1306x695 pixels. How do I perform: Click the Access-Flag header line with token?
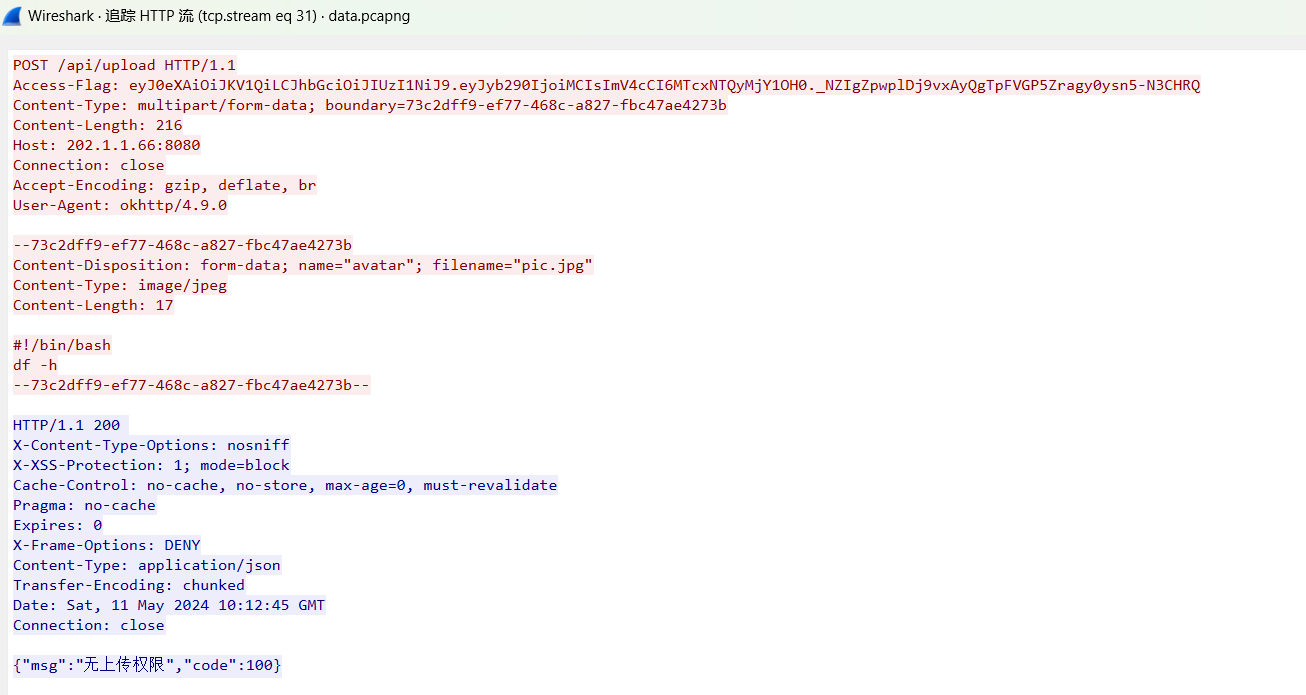pyautogui.click(x=606, y=85)
